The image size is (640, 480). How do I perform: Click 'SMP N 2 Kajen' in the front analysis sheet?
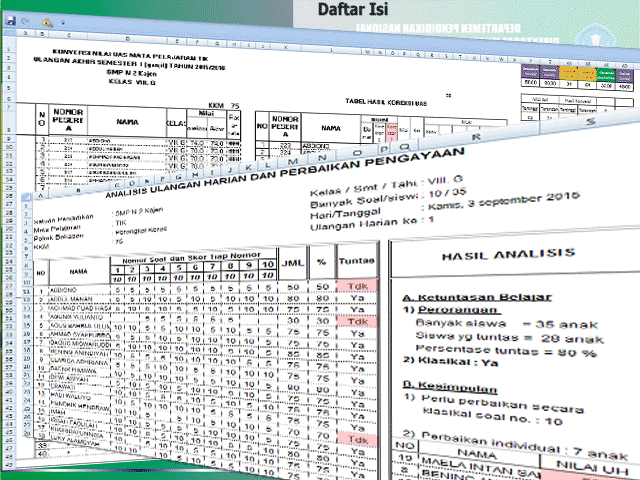coord(139,211)
